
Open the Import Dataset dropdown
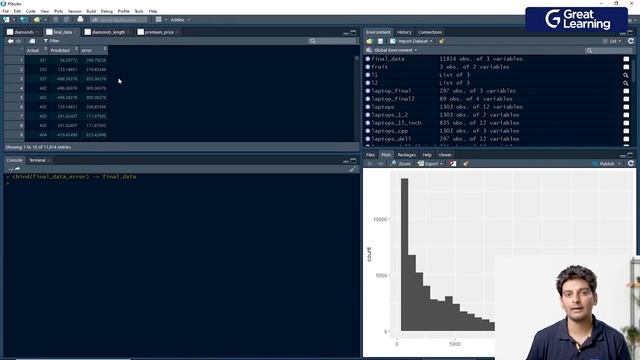coord(411,41)
